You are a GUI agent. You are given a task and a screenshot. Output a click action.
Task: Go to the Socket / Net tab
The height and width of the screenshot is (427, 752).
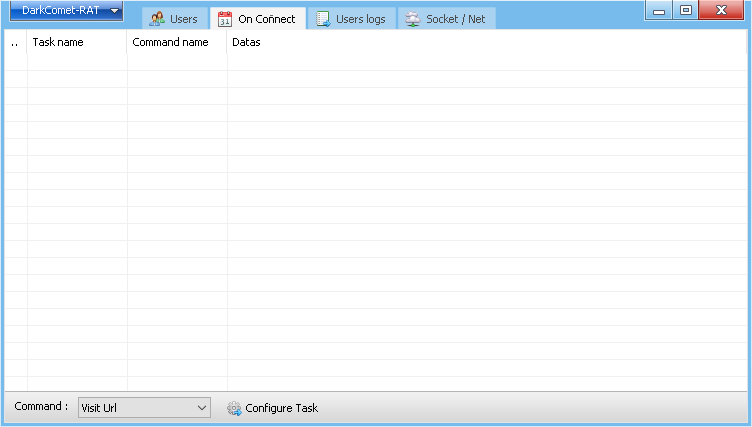click(446, 19)
